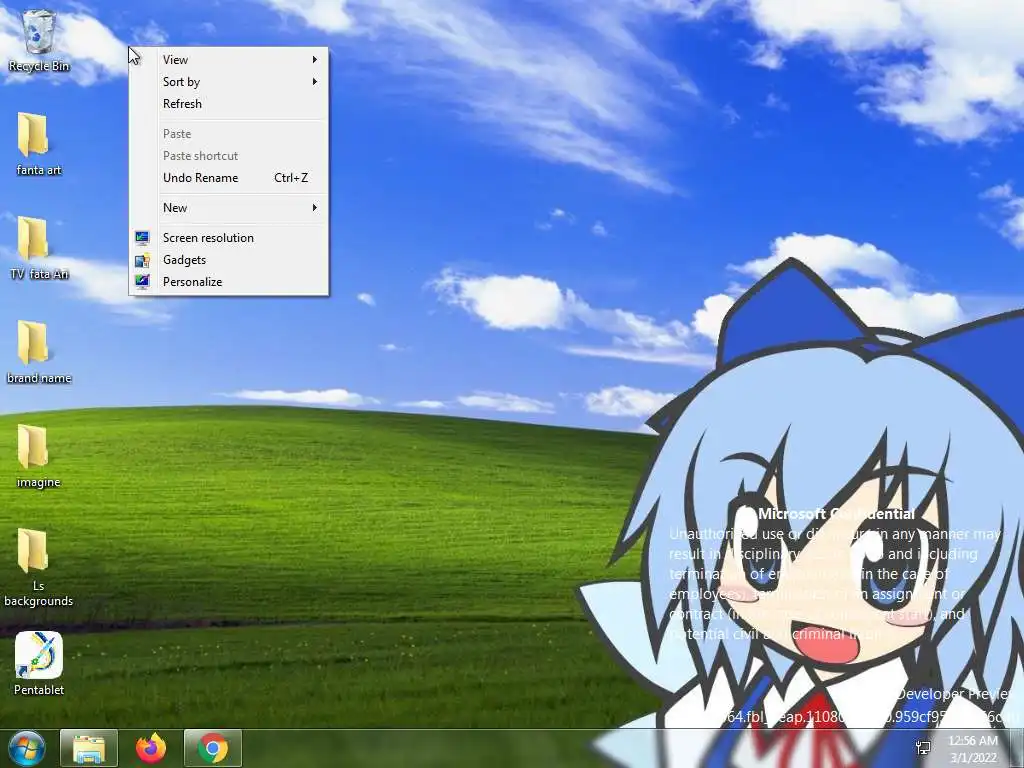
Task: Choose Undo Rename in the context menu
Action: point(229,178)
